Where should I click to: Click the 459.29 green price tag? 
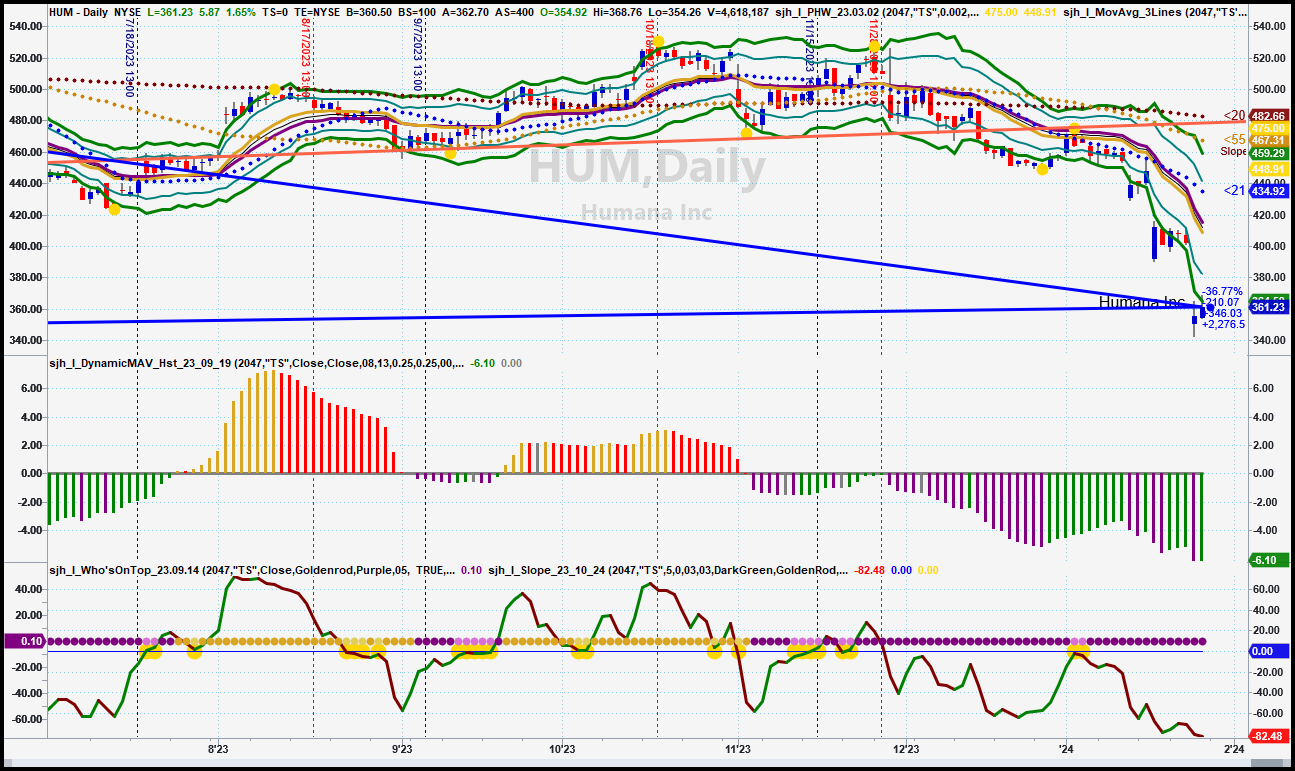click(1267, 153)
